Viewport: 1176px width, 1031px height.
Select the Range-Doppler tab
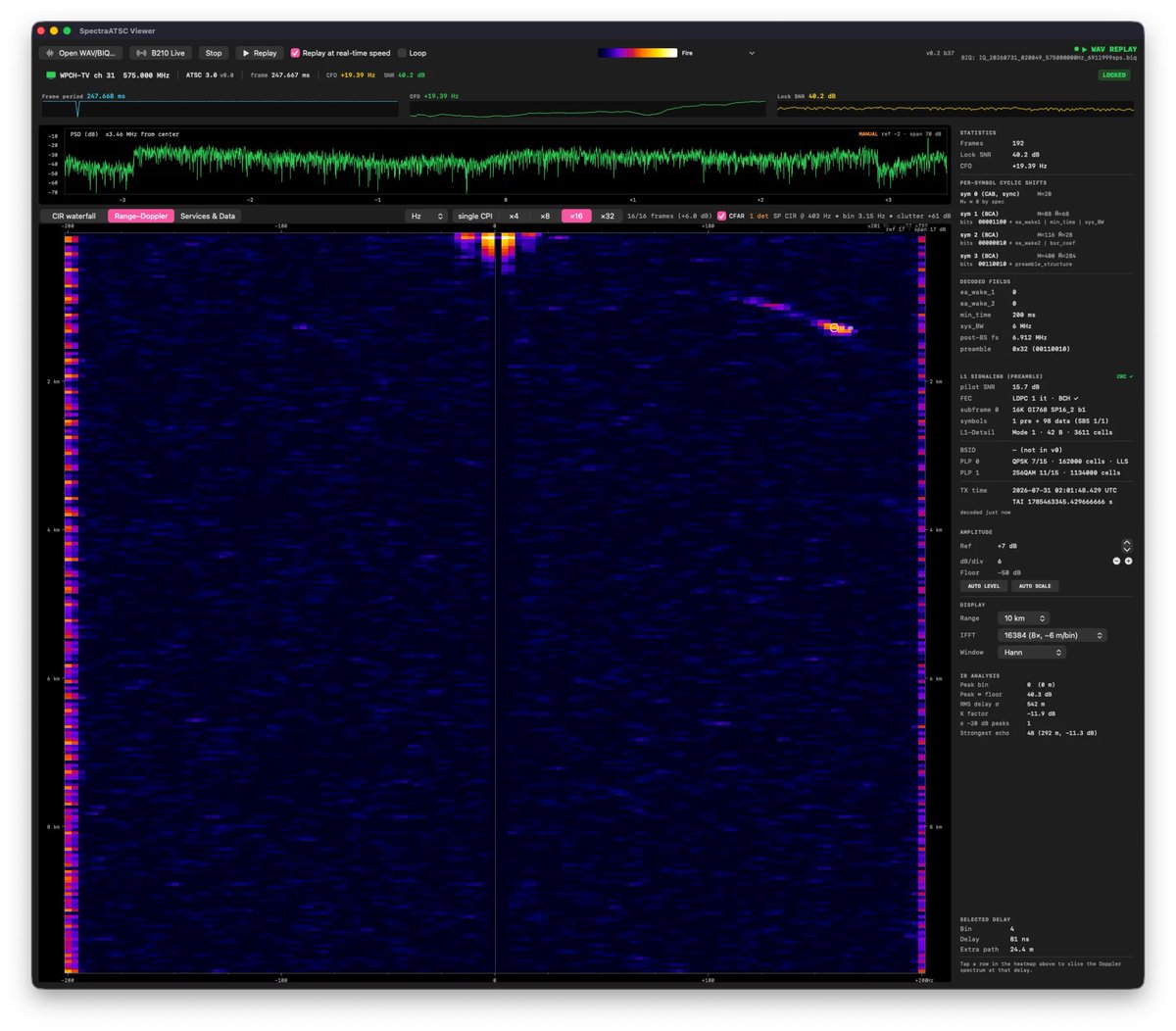coord(141,216)
